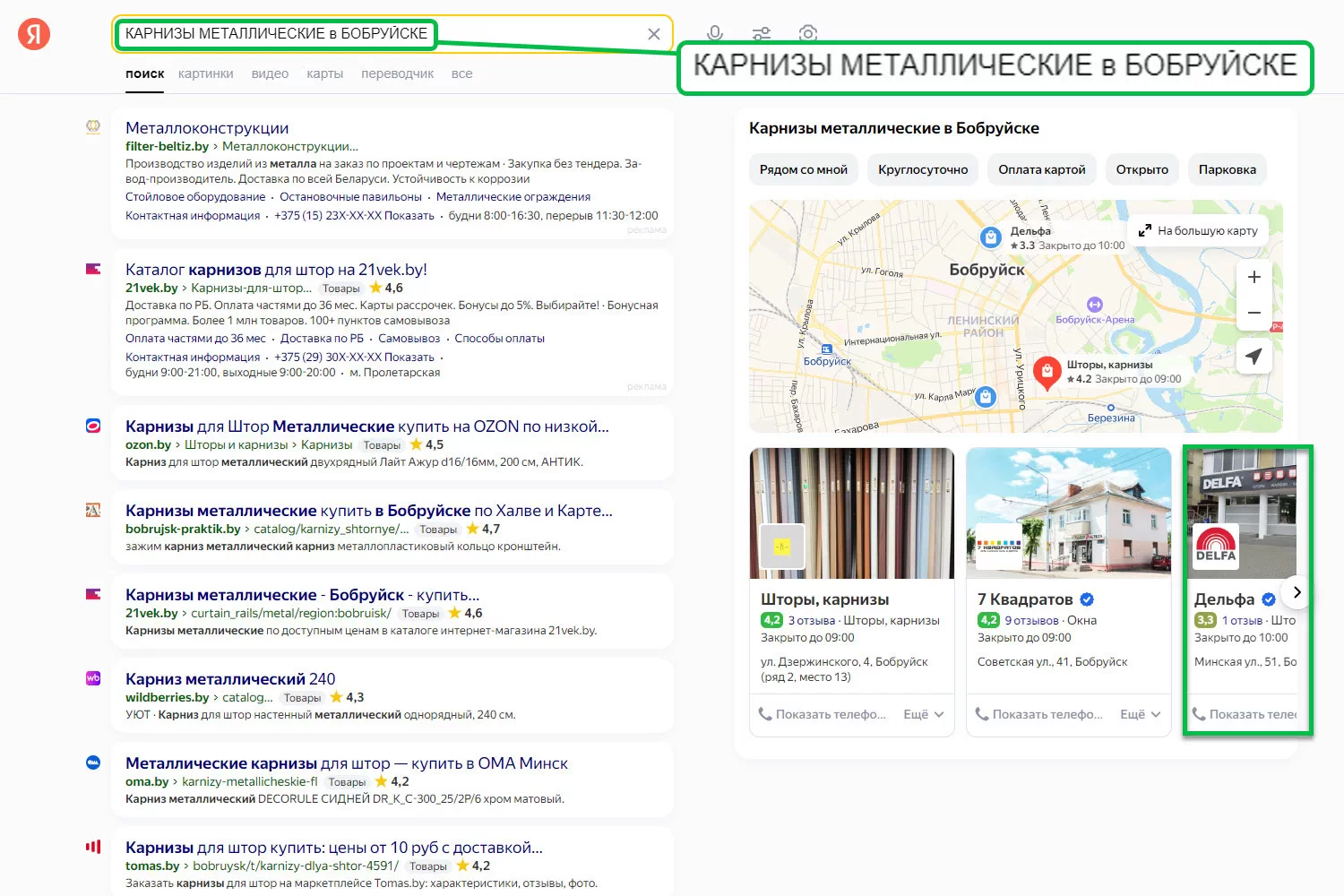The height and width of the screenshot is (896, 1344).
Task: Expand 'Ещё' under Шторы, карнизы card
Action: tap(924, 714)
